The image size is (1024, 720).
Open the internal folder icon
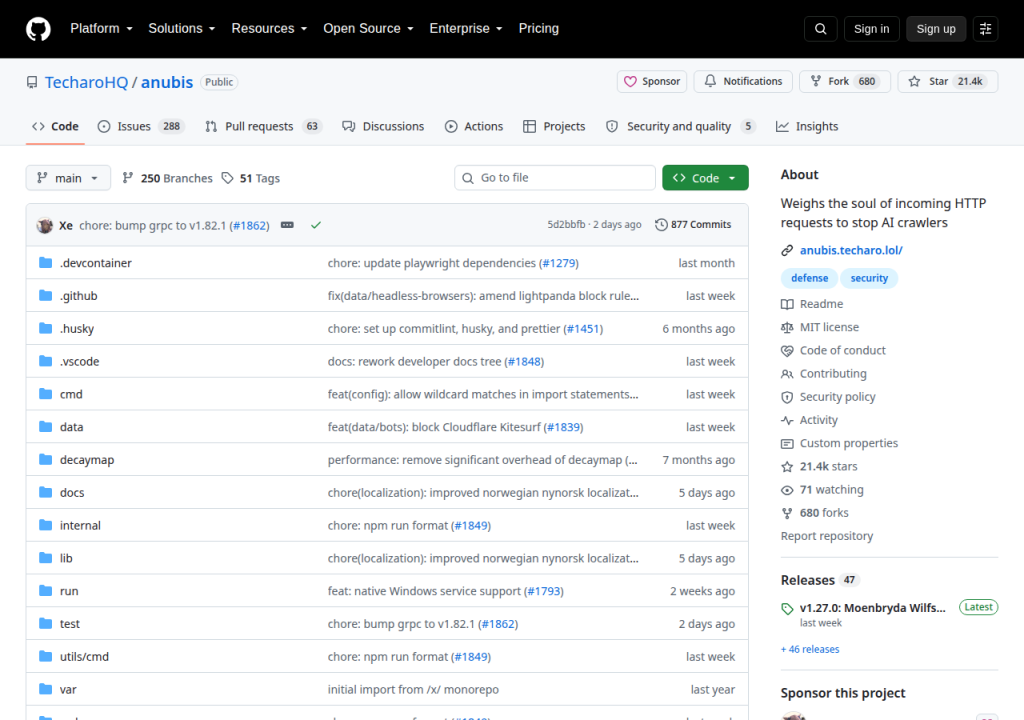click(46, 525)
